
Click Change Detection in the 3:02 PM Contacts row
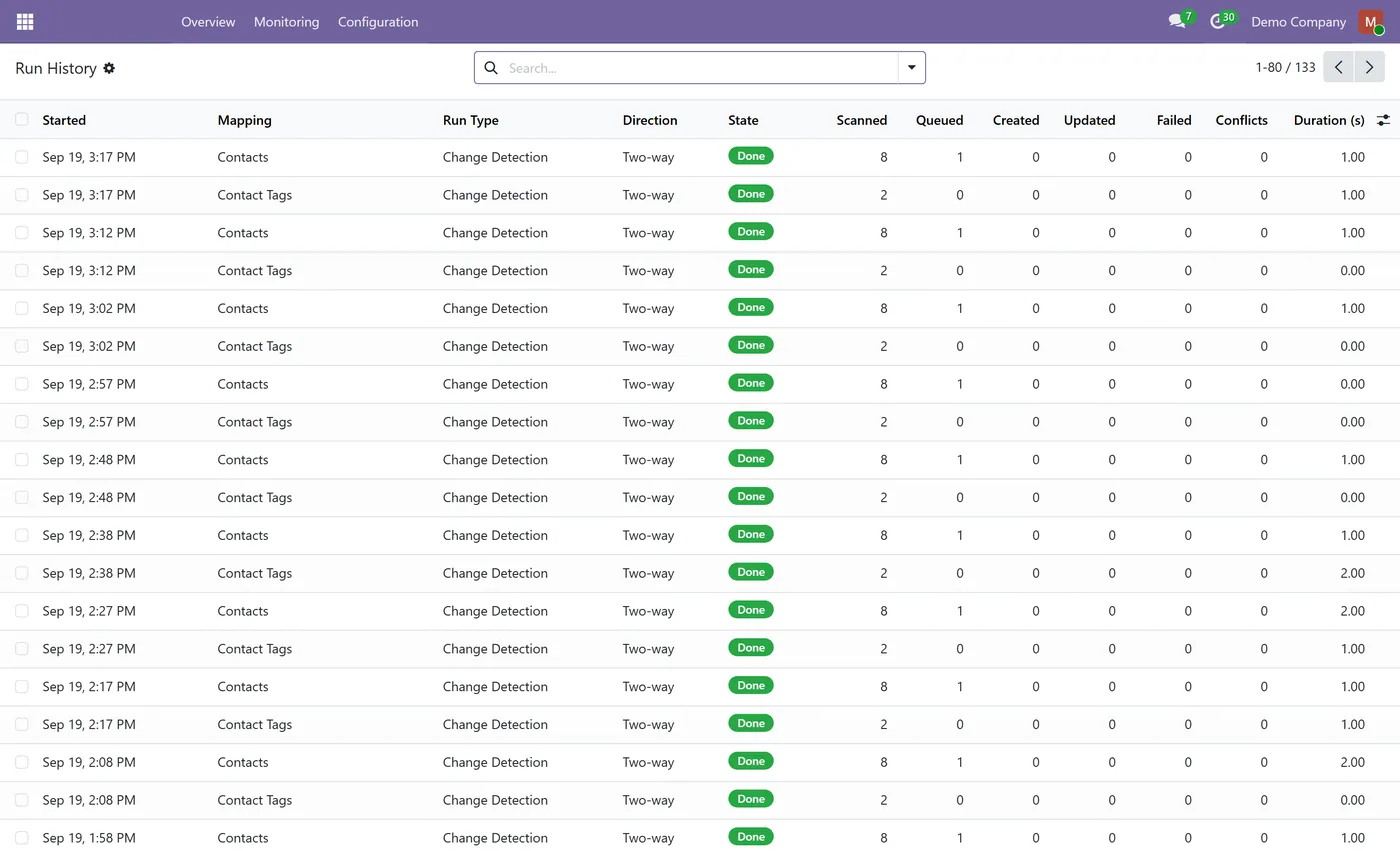(495, 308)
